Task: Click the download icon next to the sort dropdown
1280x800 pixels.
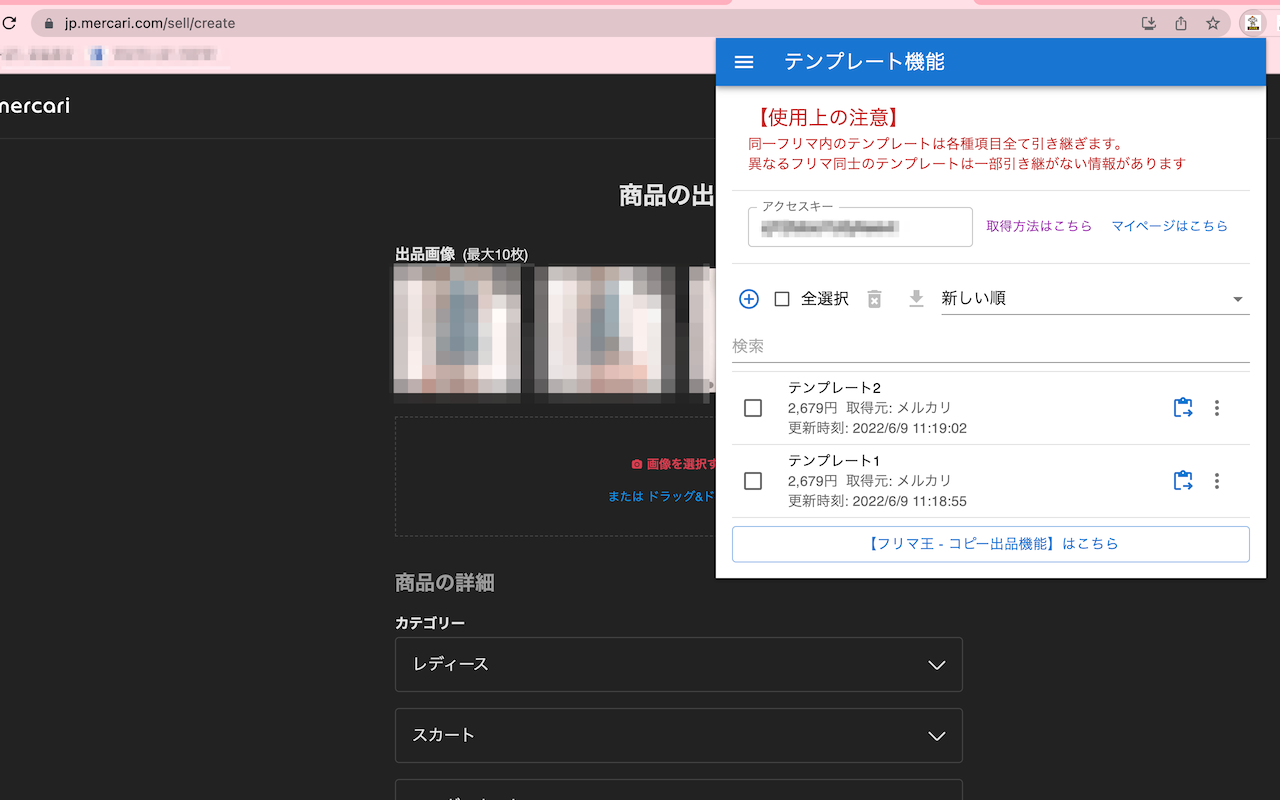Action: 916,299
